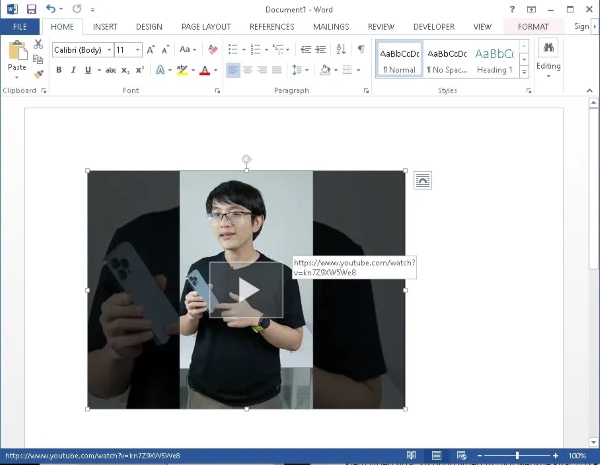Image resolution: width=600 pixels, height=465 pixels.
Task: Click the Clear All Formatting icon
Action: (x=212, y=49)
